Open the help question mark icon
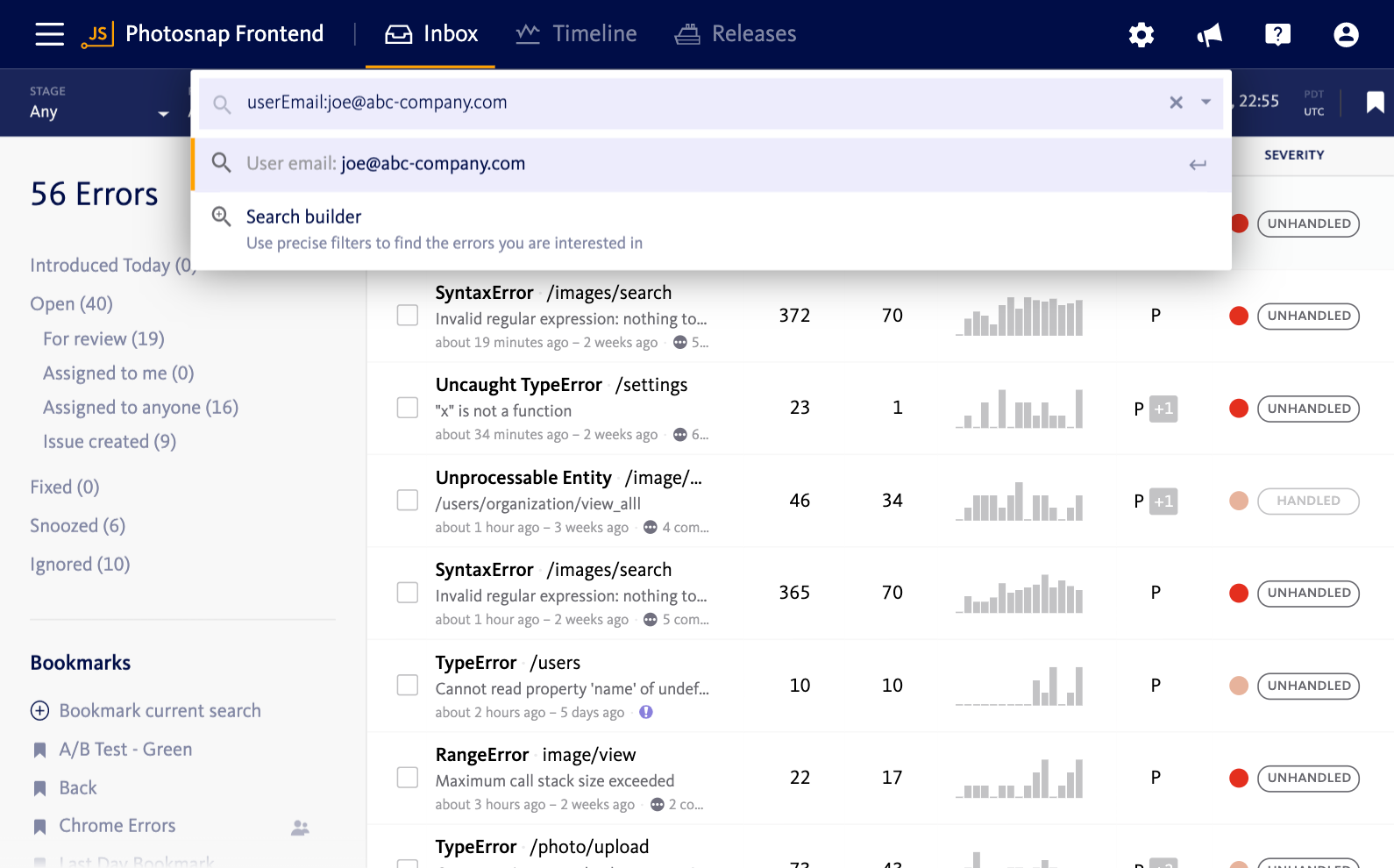1394x868 pixels. pos(1277,34)
